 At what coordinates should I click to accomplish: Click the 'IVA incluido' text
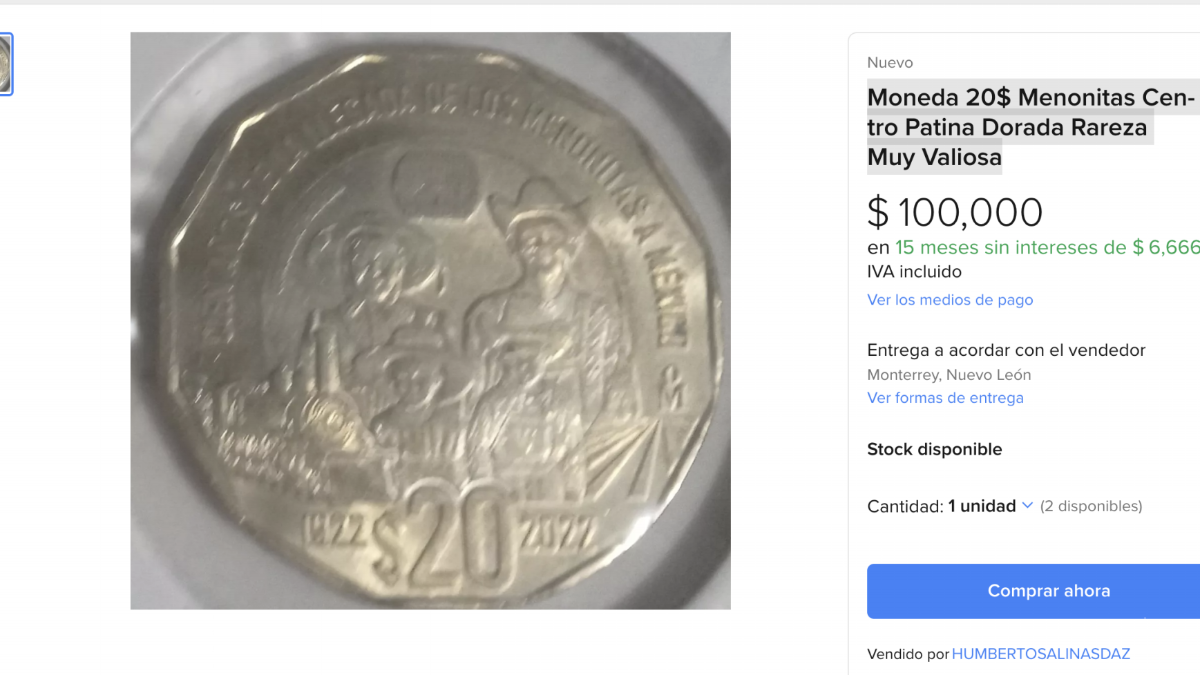[x=914, y=272]
